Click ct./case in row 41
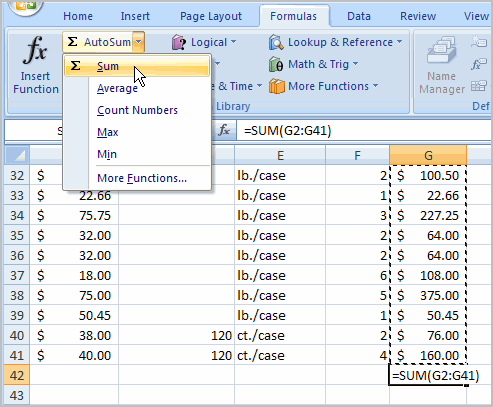The height and width of the screenshot is (407, 493). 280,355
